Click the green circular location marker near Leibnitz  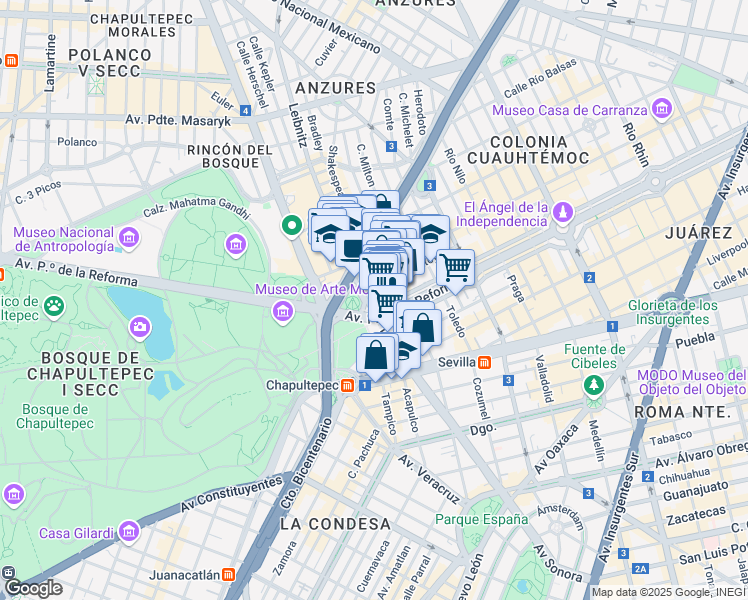tap(292, 225)
